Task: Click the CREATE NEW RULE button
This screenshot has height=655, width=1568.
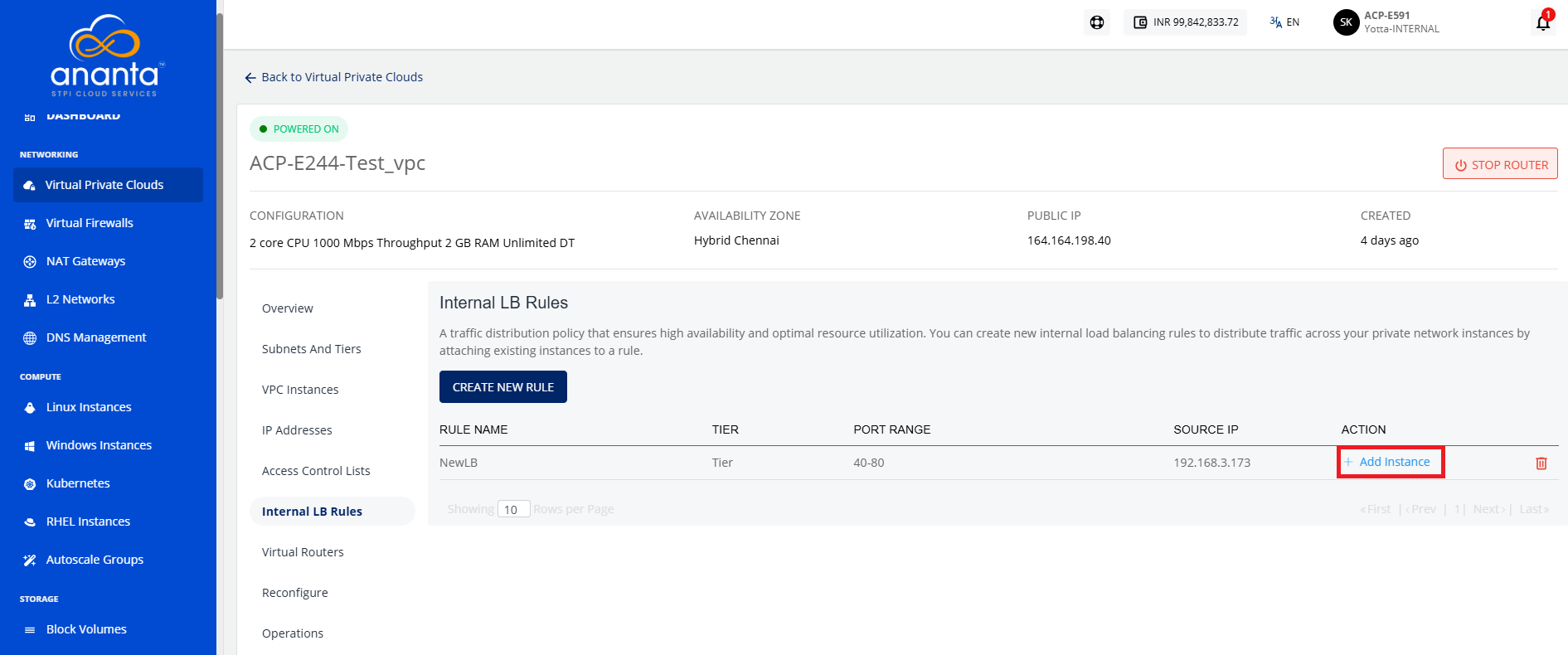Action: click(x=503, y=387)
